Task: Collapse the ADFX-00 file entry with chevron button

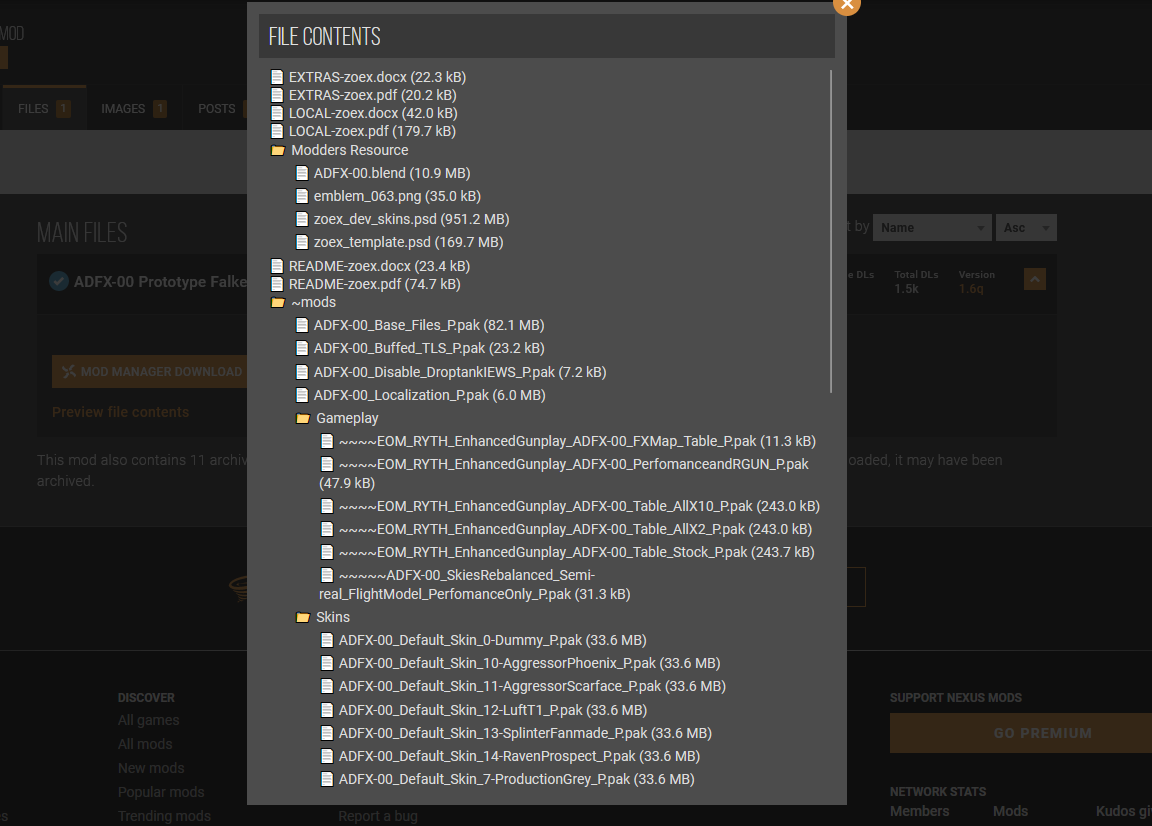Action: pyautogui.click(x=1034, y=279)
